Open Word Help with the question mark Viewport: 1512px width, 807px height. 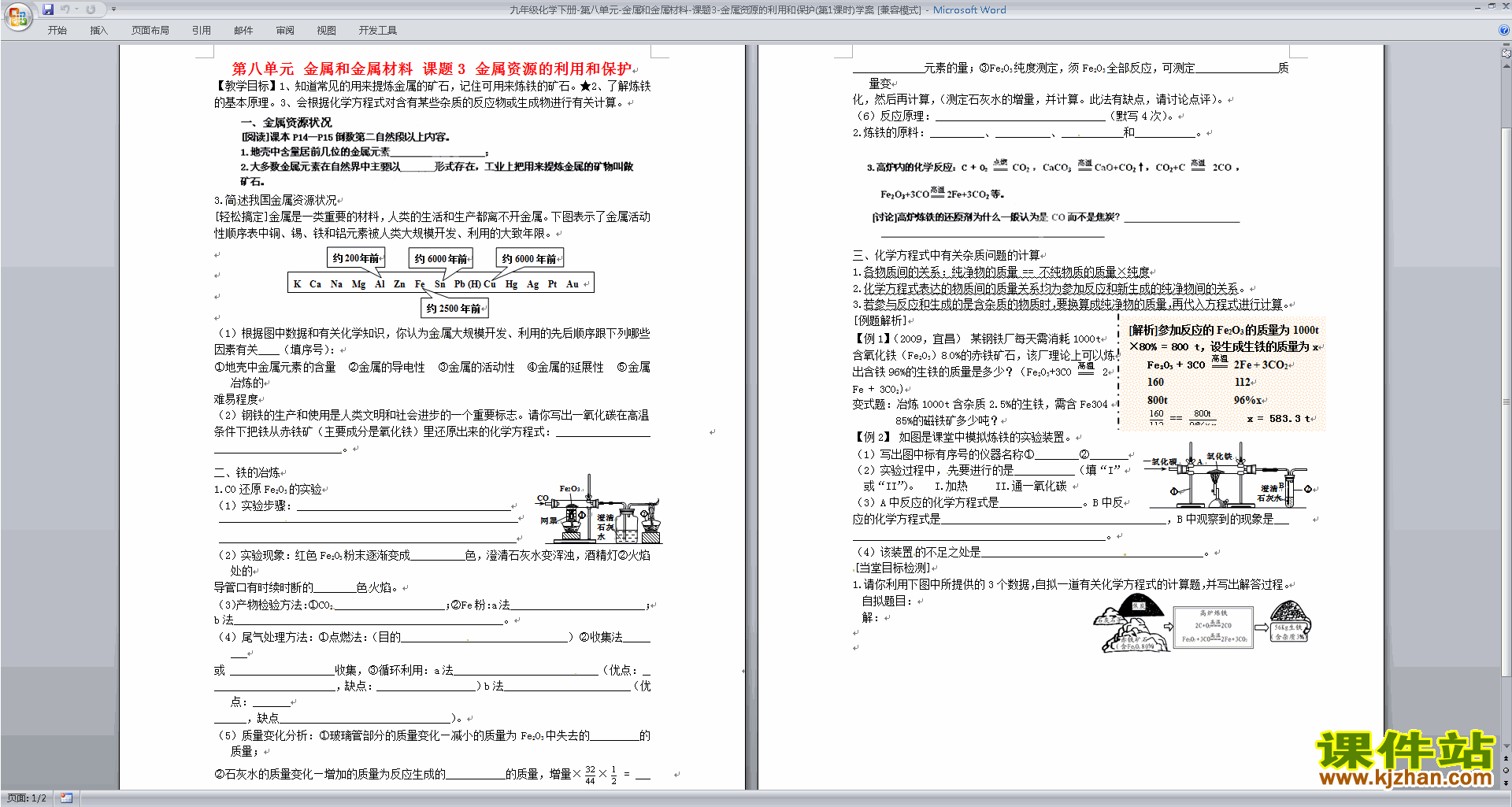pyautogui.click(x=1504, y=30)
